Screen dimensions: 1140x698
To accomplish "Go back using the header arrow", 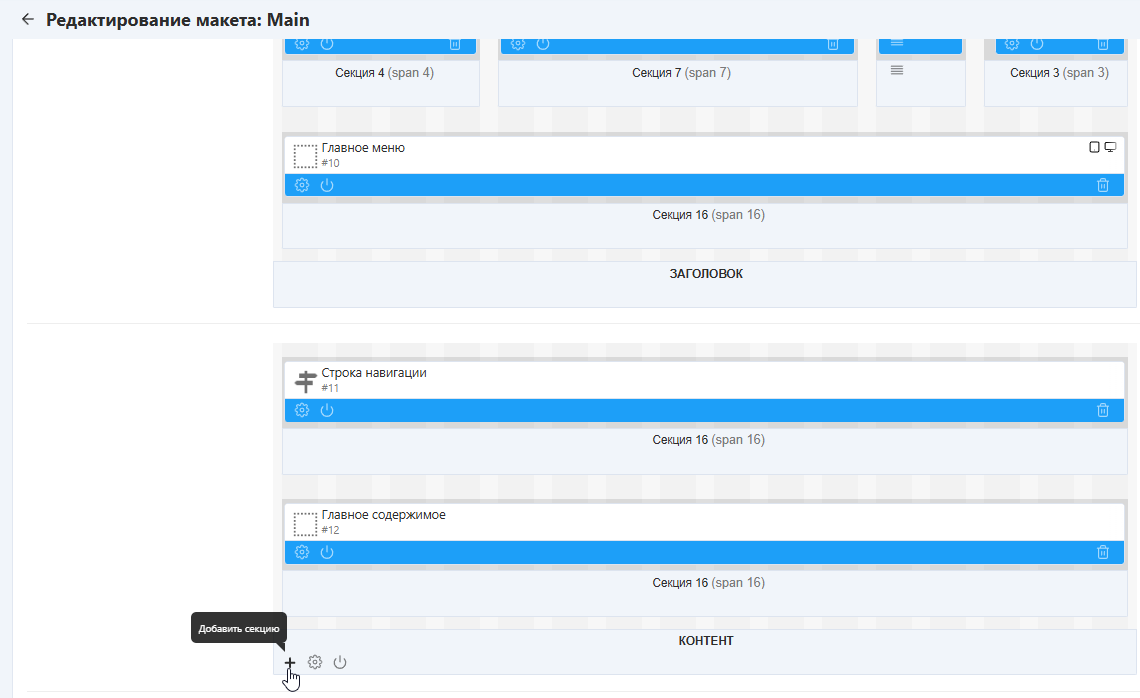I will (x=27, y=19).
